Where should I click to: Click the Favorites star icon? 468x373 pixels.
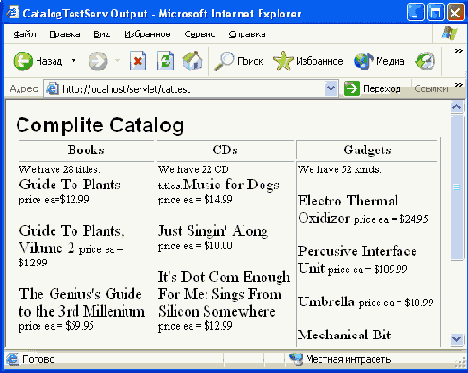coord(283,61)
